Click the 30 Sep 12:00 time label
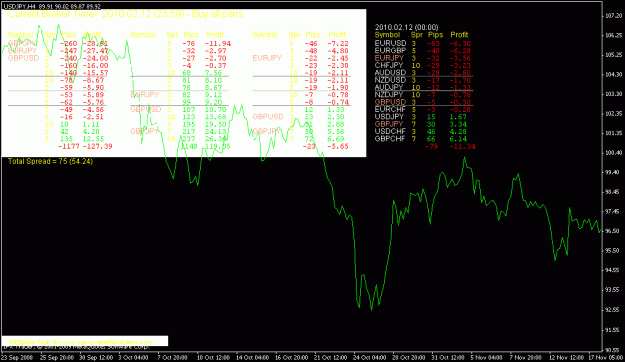625x362 pixels. pos(95,358)
